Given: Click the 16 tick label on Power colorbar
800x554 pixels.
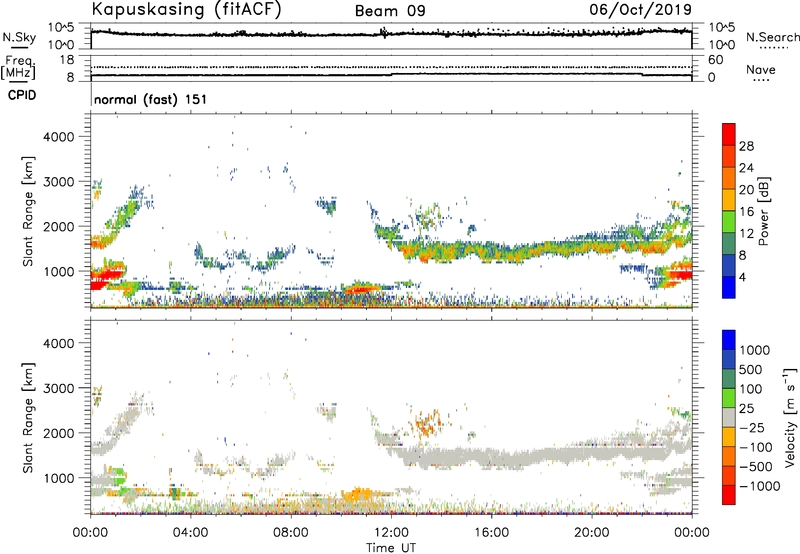Looking at the screenshot, I should pos(746,212).
